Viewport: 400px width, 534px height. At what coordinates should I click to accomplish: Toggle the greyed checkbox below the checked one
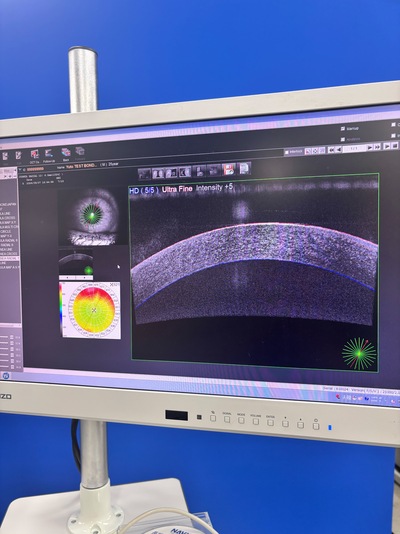coord(343,139)
